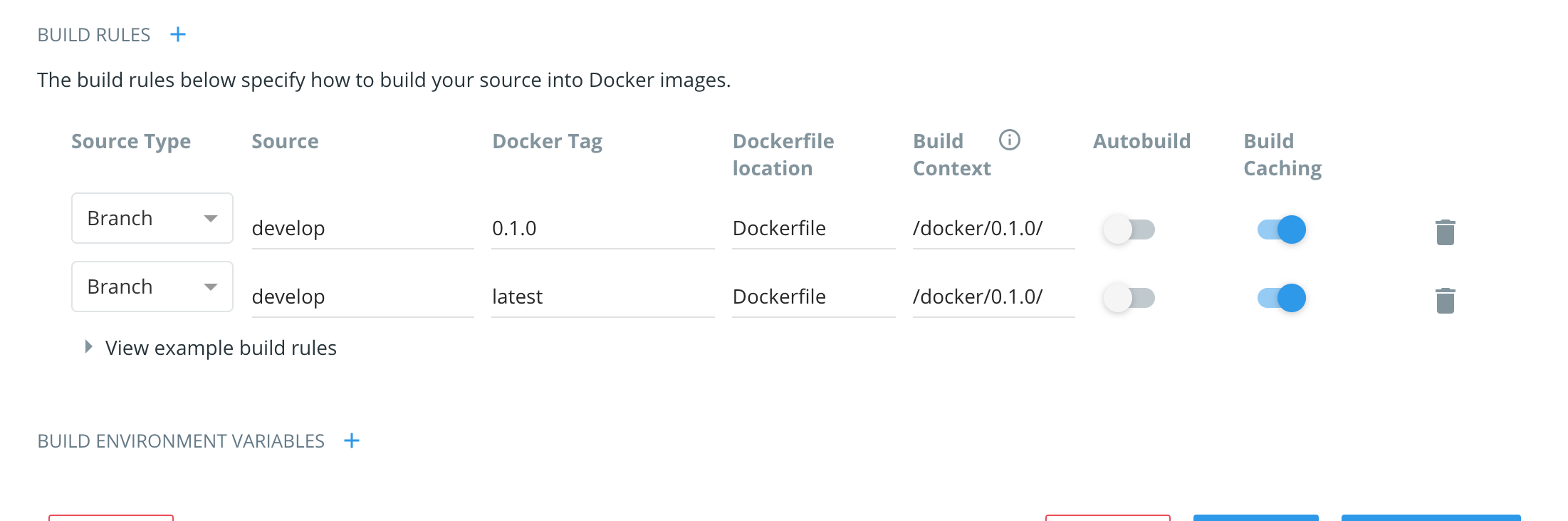Open Source Type dropdown in second row
Screen dimensions: 1568x521
[x=152, y=287]
